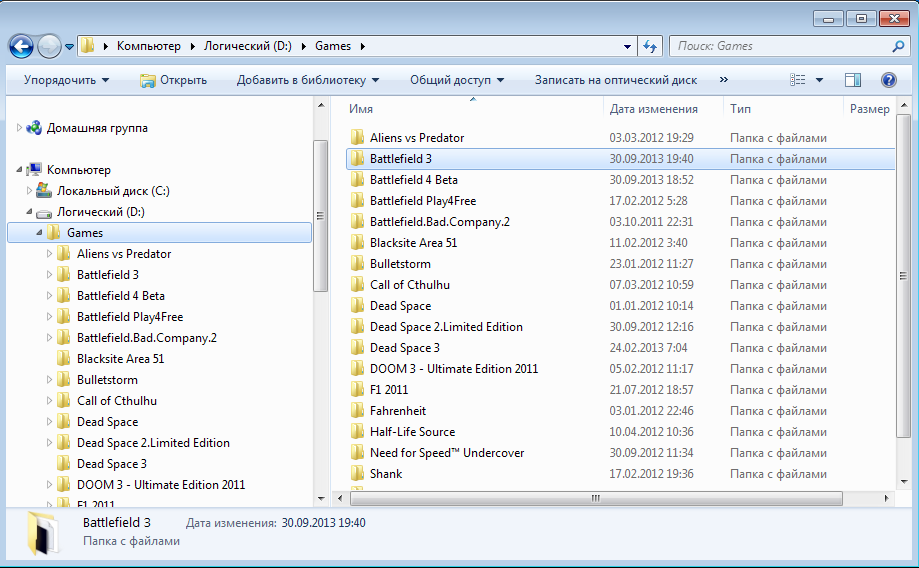This screenshot has height=568, width=919.
Task: Open the Общий доступ menu
Action: [457, 80]
